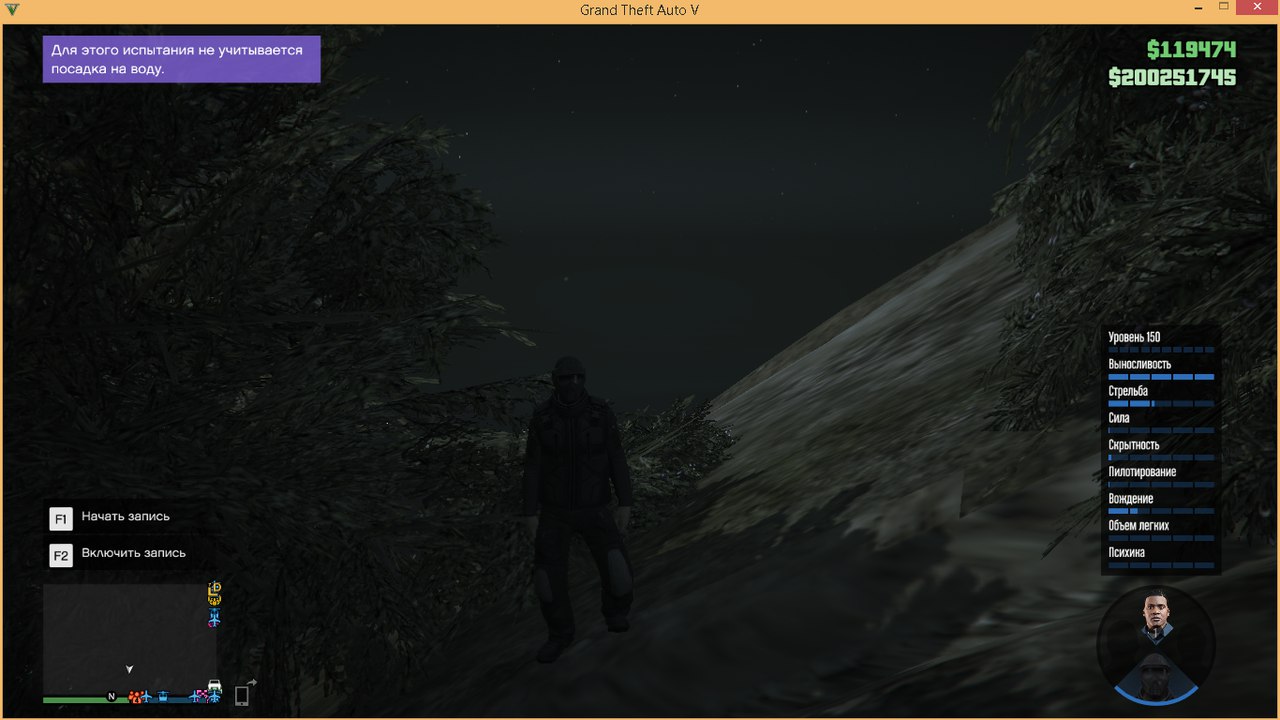Click the north 'N' compass marker on minimap

point(111,696)
